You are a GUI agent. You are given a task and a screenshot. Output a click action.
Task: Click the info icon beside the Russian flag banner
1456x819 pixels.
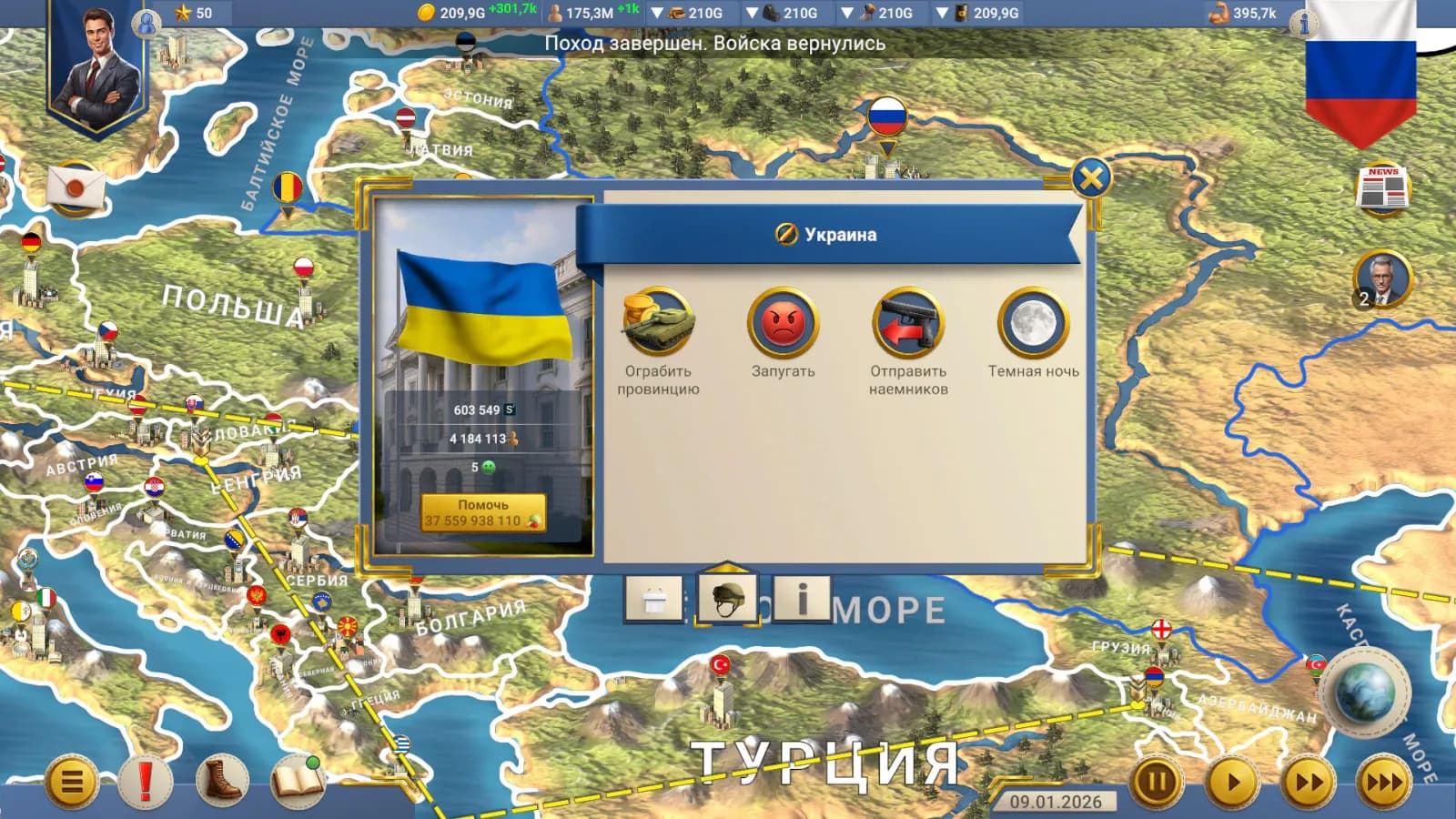(x=1304, y=22)
